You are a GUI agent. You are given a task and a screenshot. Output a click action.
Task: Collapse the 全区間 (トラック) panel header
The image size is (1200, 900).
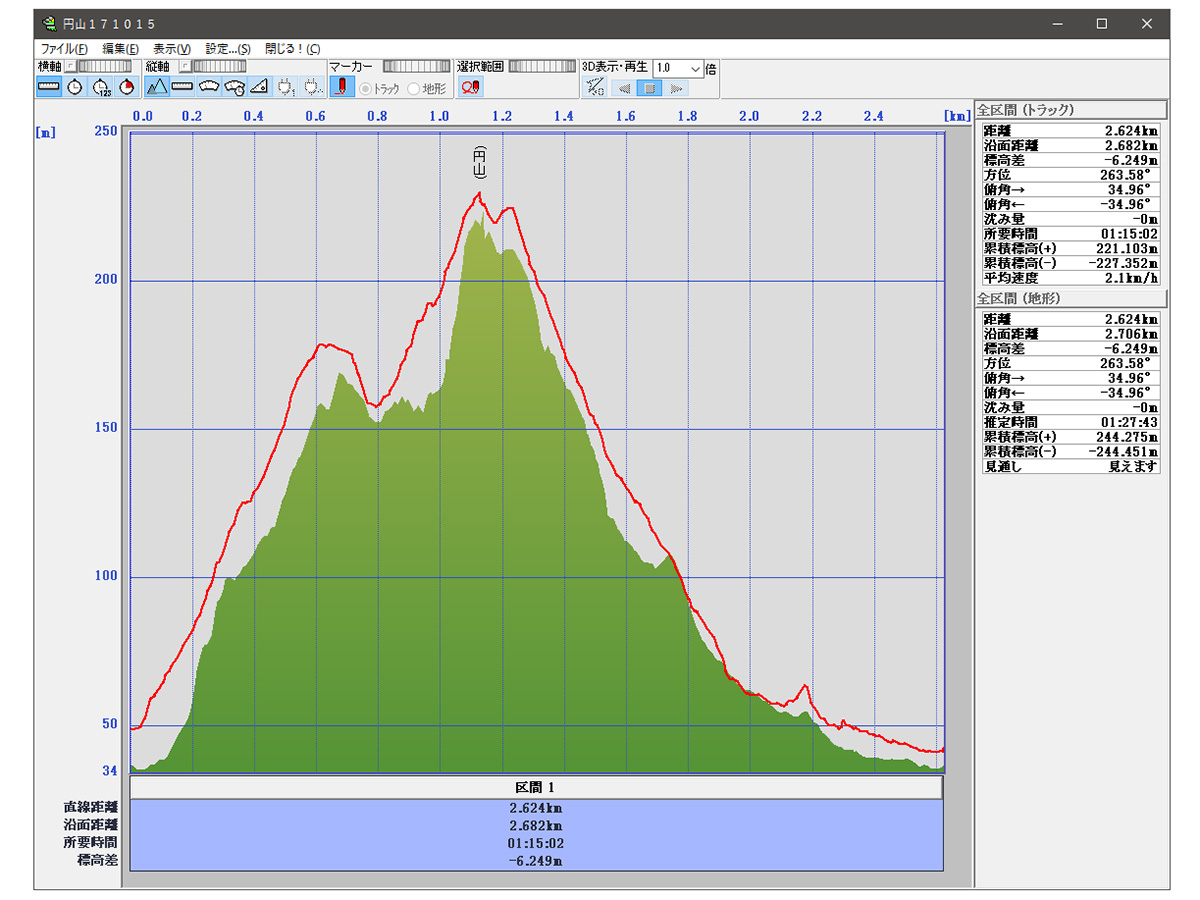coord(1070,110)
